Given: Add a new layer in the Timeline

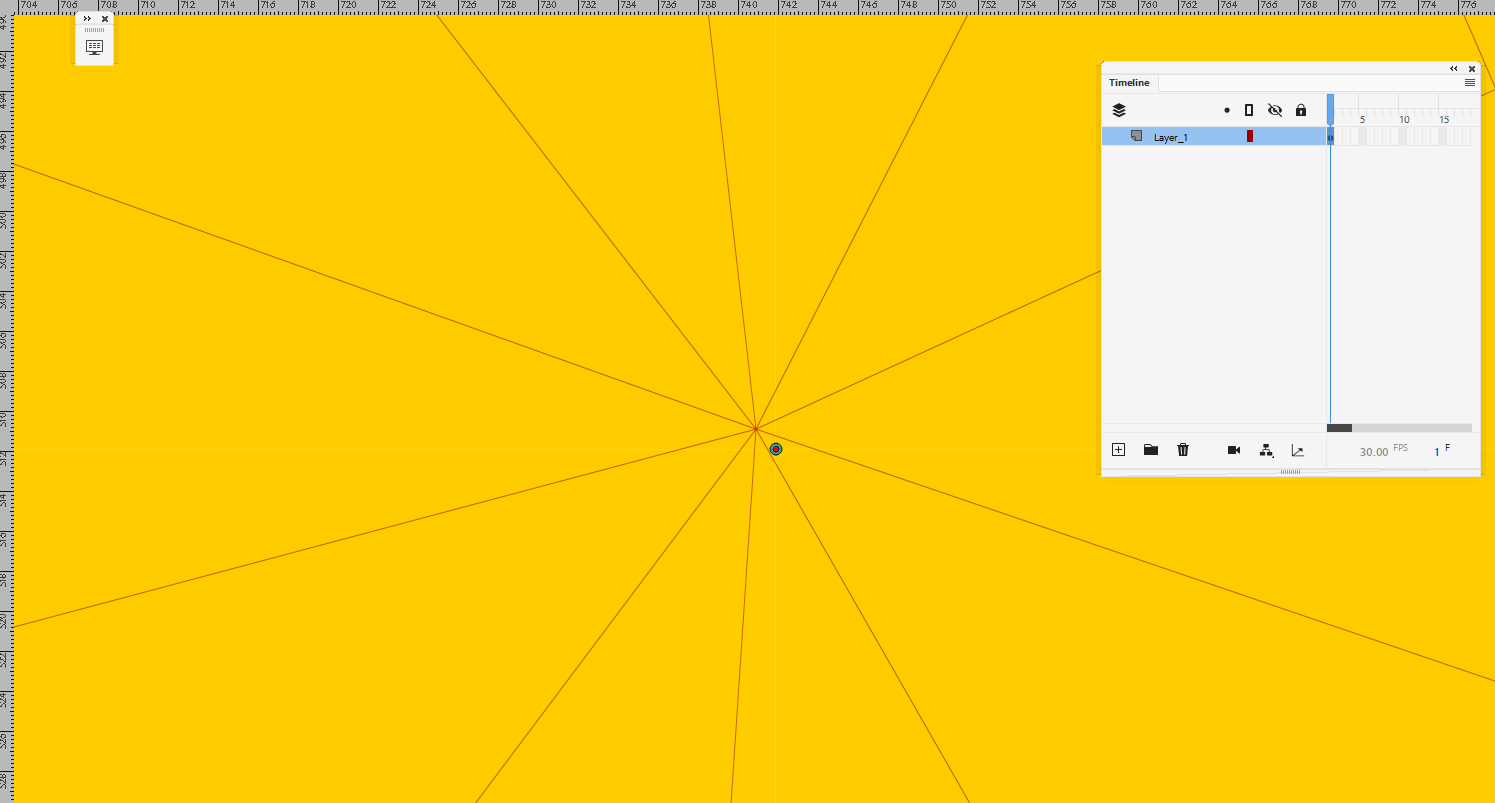Looking at the screenshot, I should coord(1117,449).
